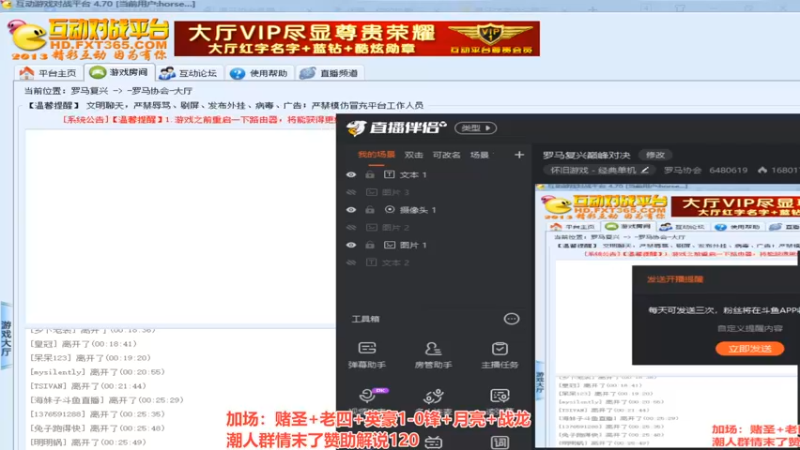Screen dimensions: 800x450
Task: Click the [海蛛子斗鱼直播] 离开了 log line
Action: pos(107,400)
